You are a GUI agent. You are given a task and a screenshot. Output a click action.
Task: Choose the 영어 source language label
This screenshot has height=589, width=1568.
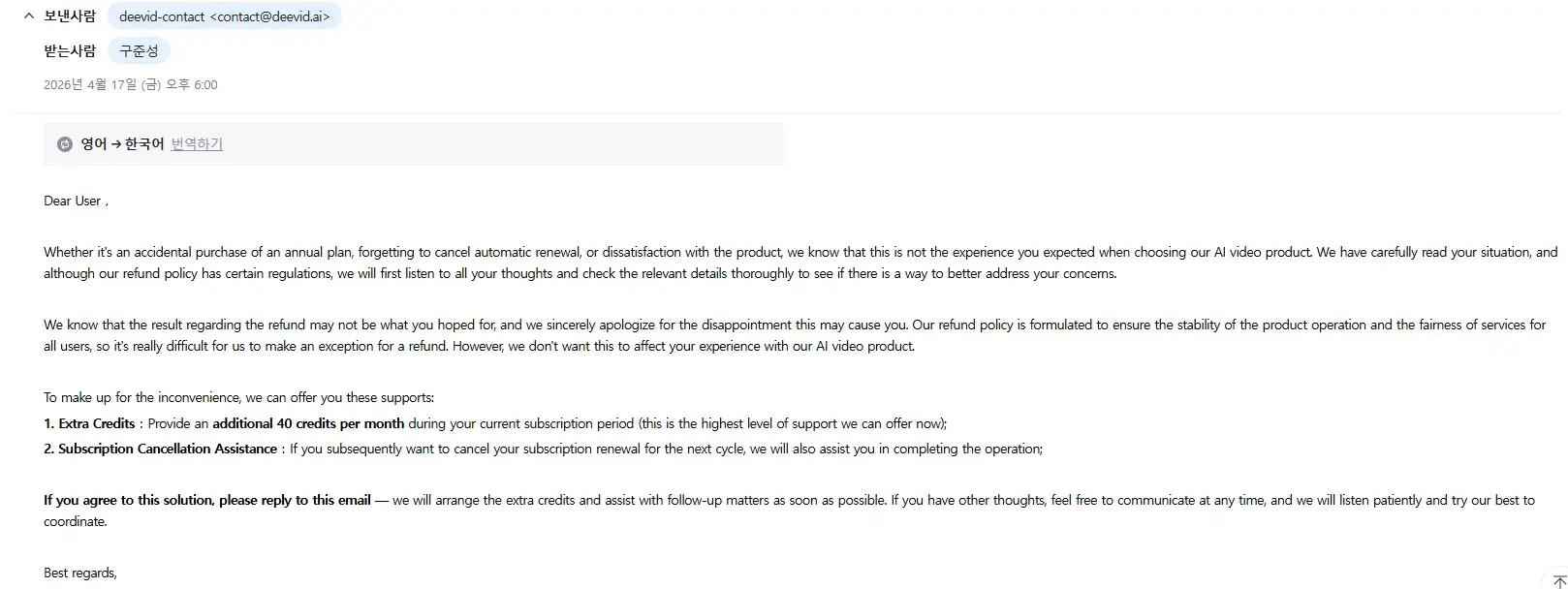point(93,144)
